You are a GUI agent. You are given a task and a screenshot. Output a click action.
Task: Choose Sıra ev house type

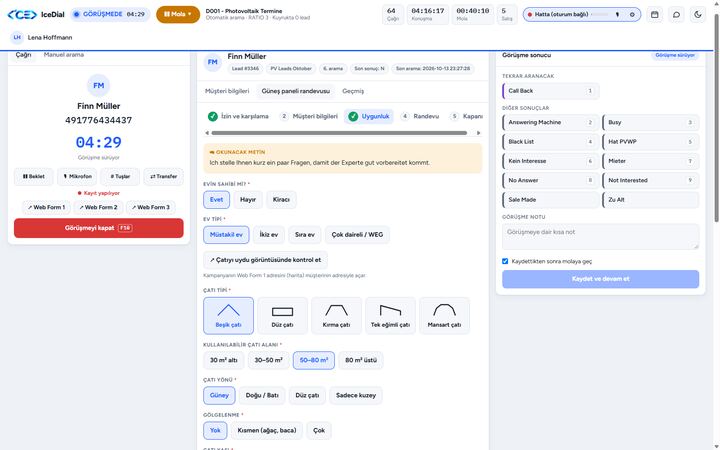[x=305, y=235]
